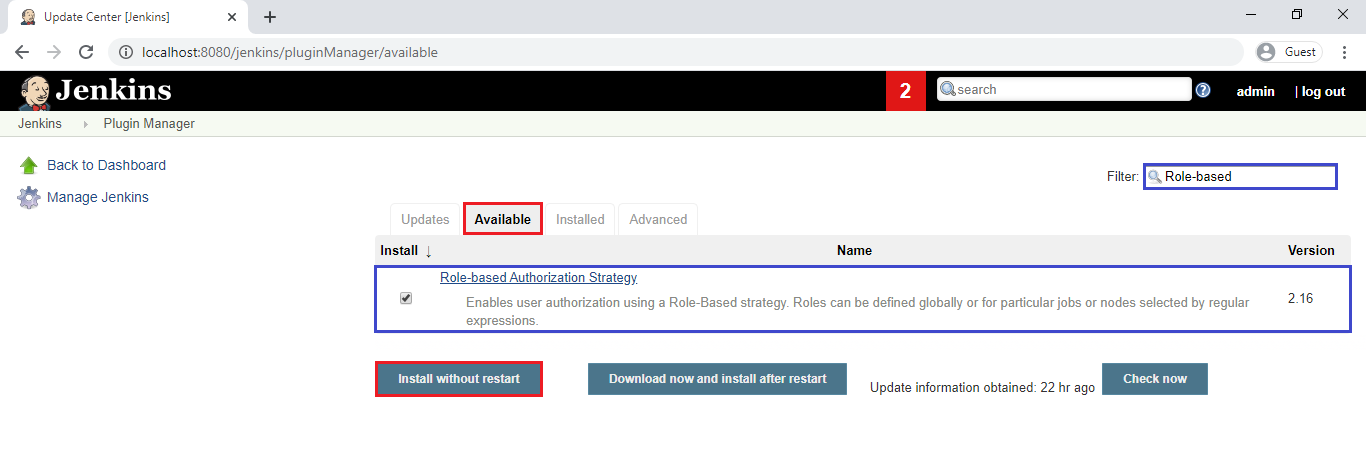
Task: Click the admin user link
Action: pyautogui.click(x=1256, y=91)
